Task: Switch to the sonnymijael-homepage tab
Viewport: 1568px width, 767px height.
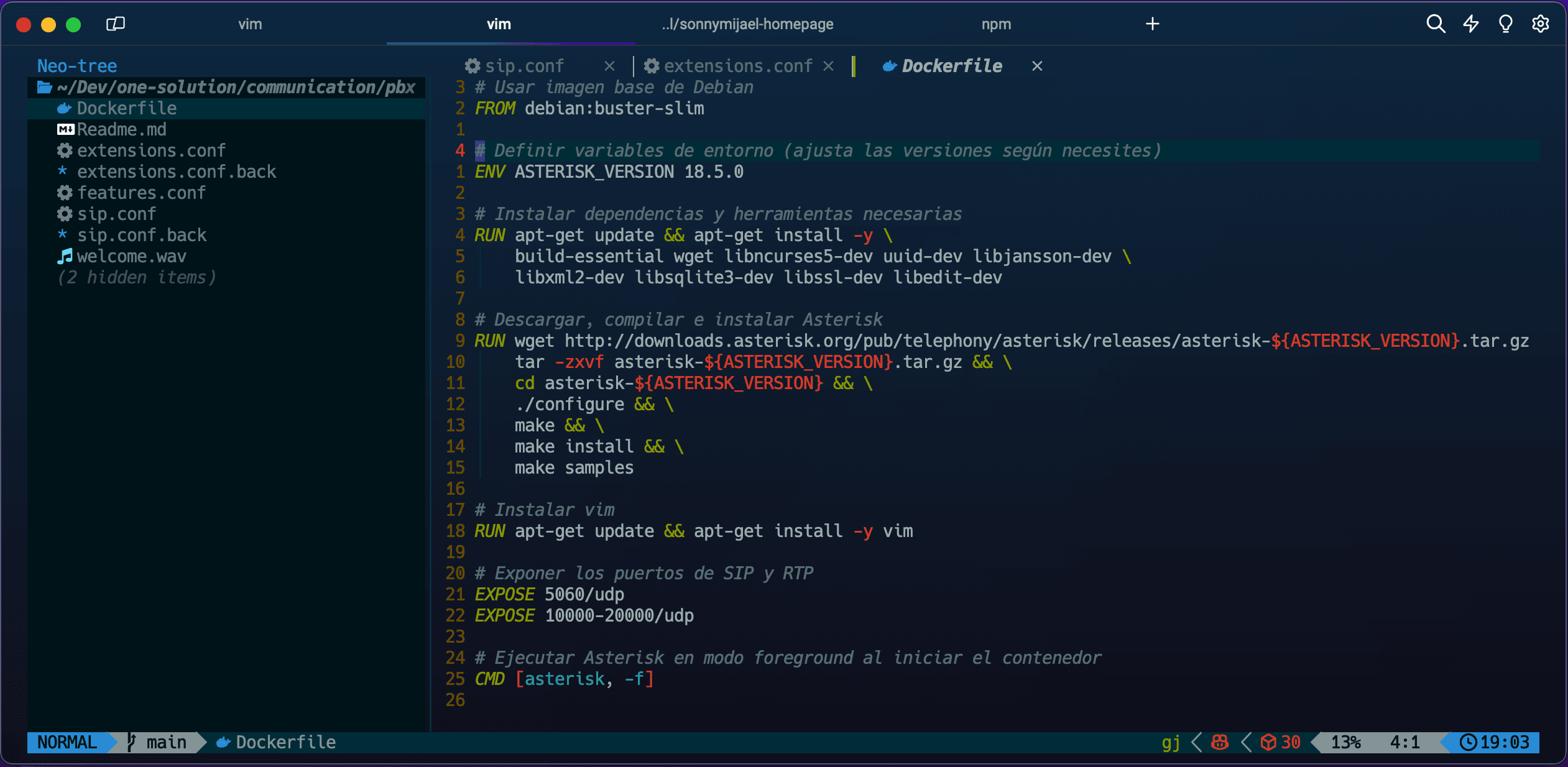Action: pyautogui.click(x=747, y=24)
